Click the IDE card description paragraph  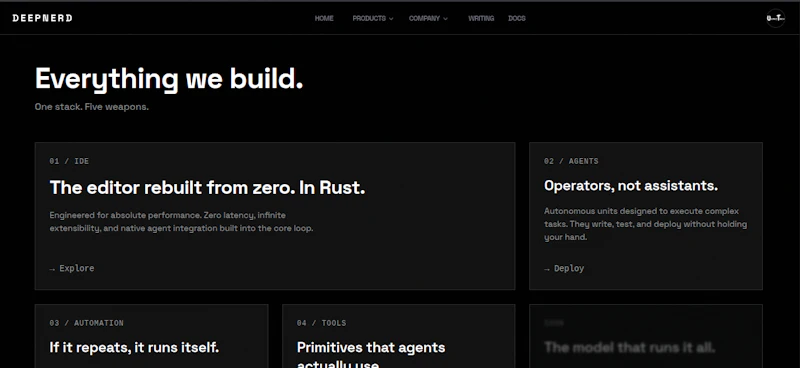pyautogui.click(x=181, y=222)
